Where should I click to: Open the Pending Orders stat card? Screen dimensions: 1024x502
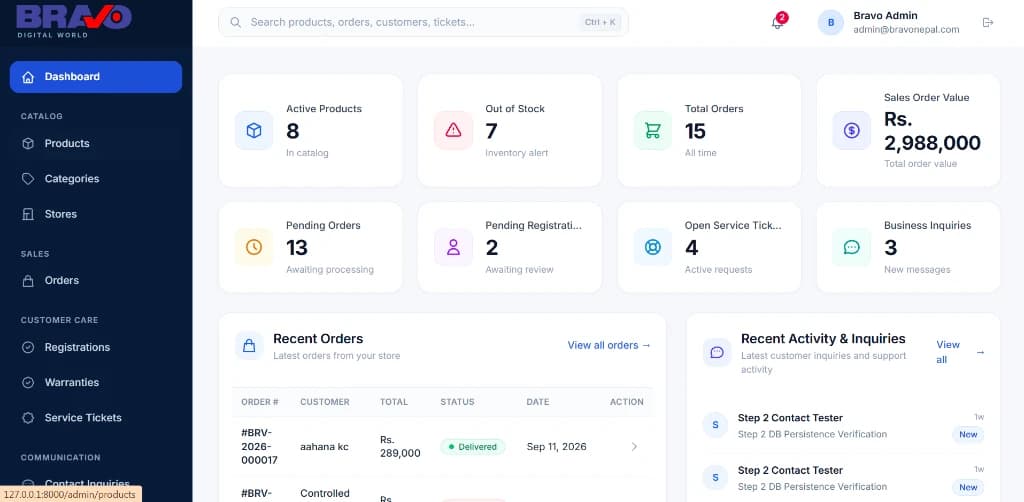coord(310,247)
